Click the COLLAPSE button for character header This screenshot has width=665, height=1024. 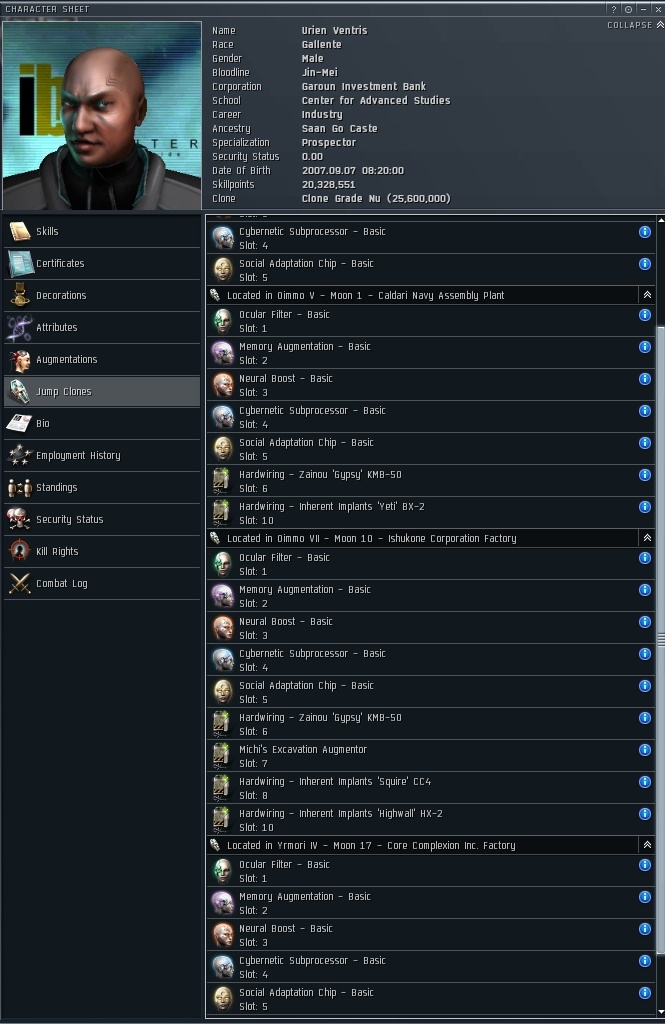(634, 25)
